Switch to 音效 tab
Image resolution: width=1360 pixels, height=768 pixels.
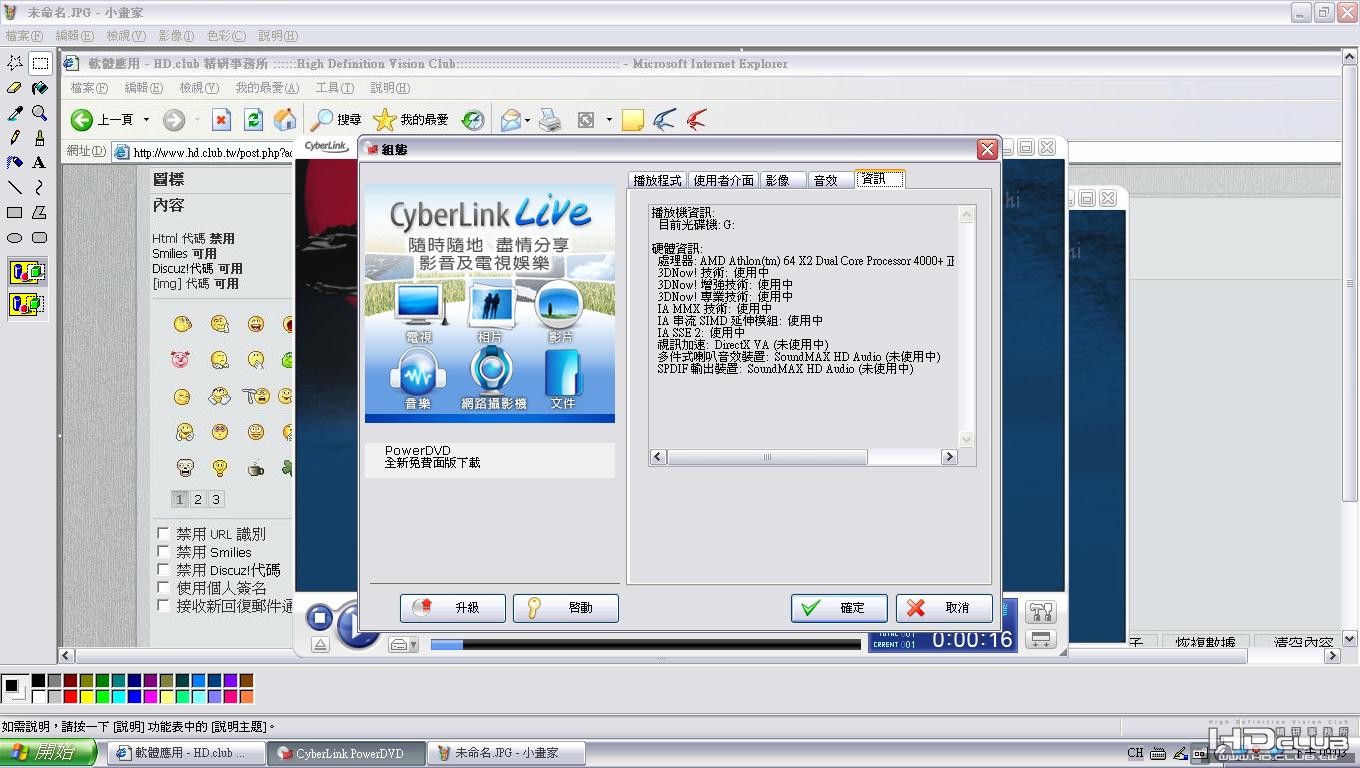pyautogui.click(x=830, y=180)
